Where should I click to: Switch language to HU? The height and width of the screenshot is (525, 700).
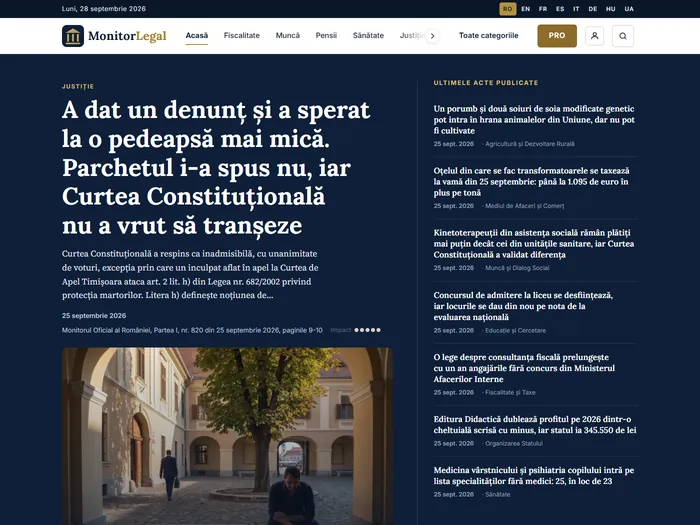611,9
